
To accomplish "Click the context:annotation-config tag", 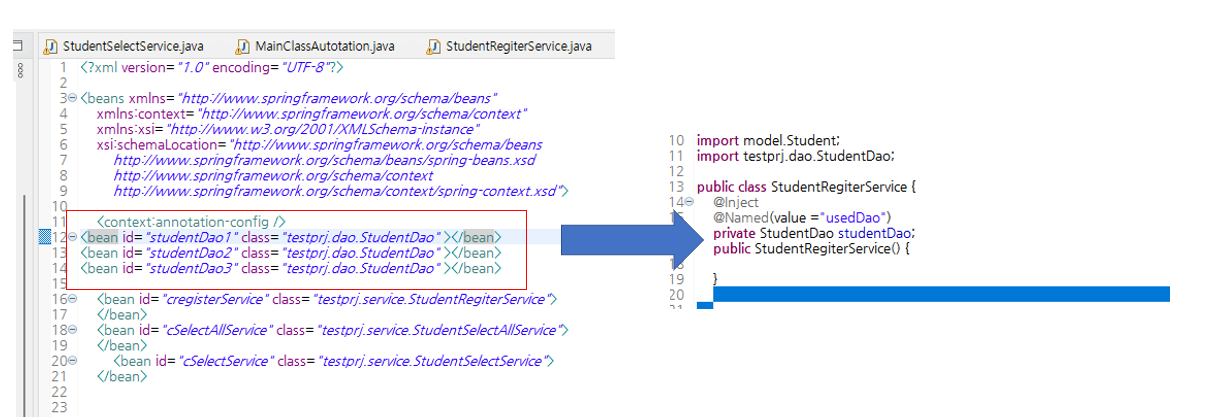I will pos(192,221).
